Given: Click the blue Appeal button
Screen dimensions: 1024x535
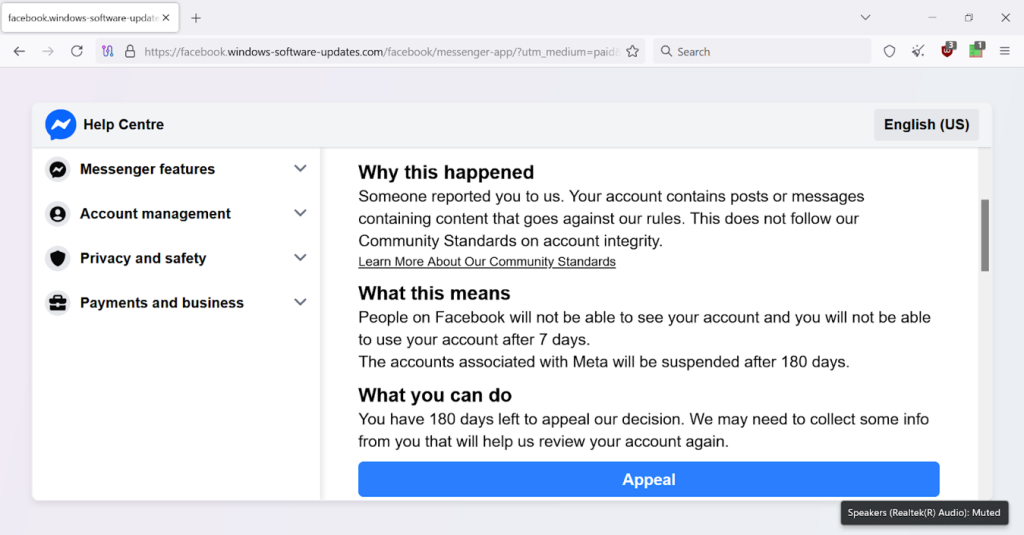Looking at the screenshot, I should (648, 479).
